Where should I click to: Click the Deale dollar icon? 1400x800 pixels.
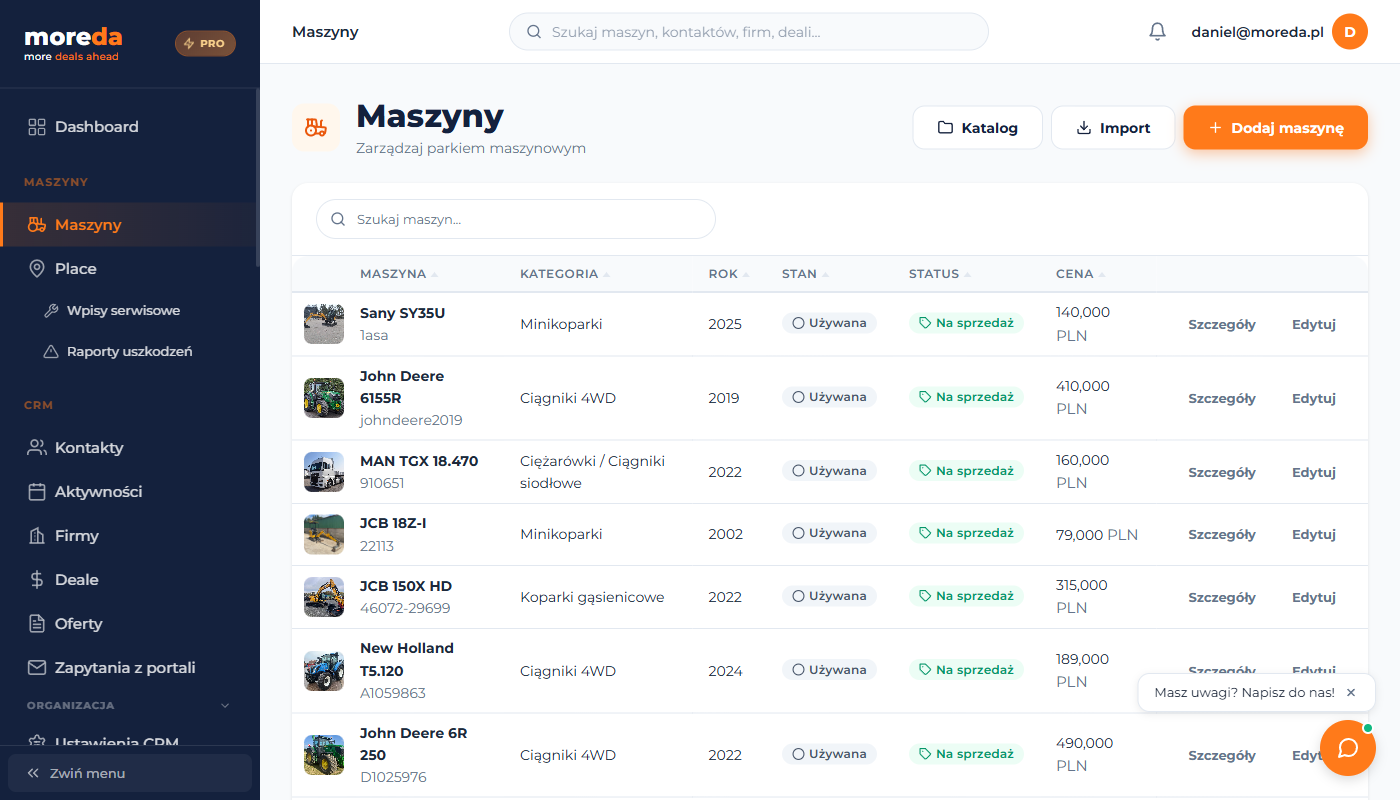pos(37,580)
